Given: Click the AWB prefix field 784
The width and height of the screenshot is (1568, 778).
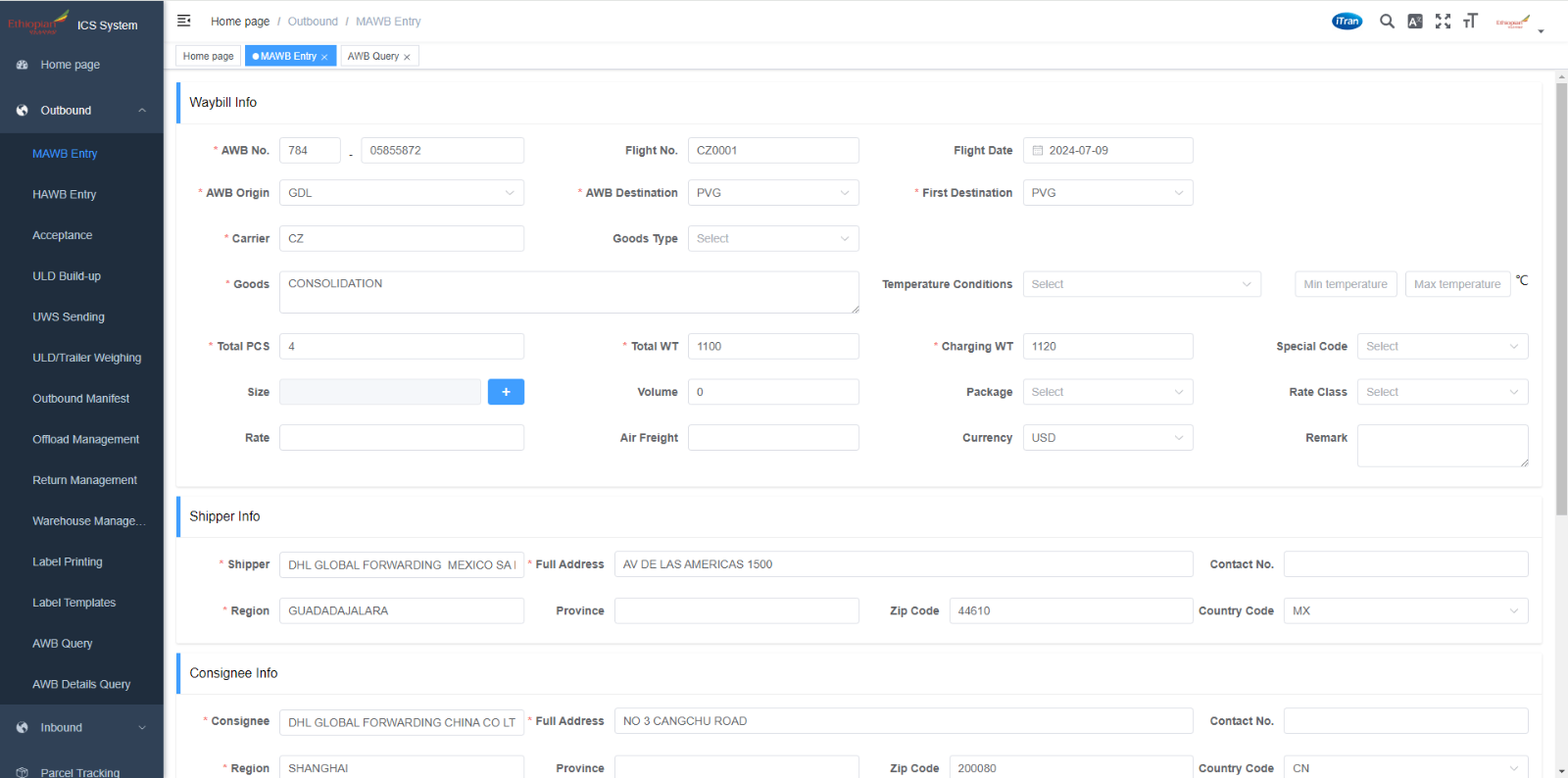Looking at the screenshot, I should click(310, 151).
